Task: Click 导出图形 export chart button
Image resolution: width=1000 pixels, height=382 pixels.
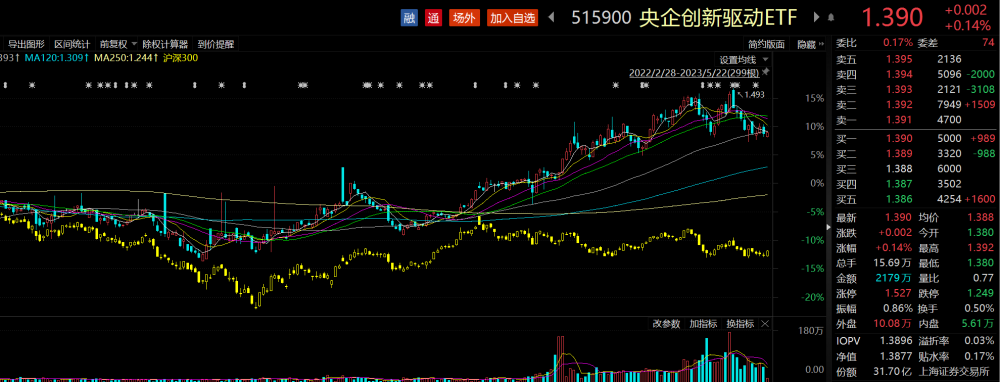Action: 26,45
